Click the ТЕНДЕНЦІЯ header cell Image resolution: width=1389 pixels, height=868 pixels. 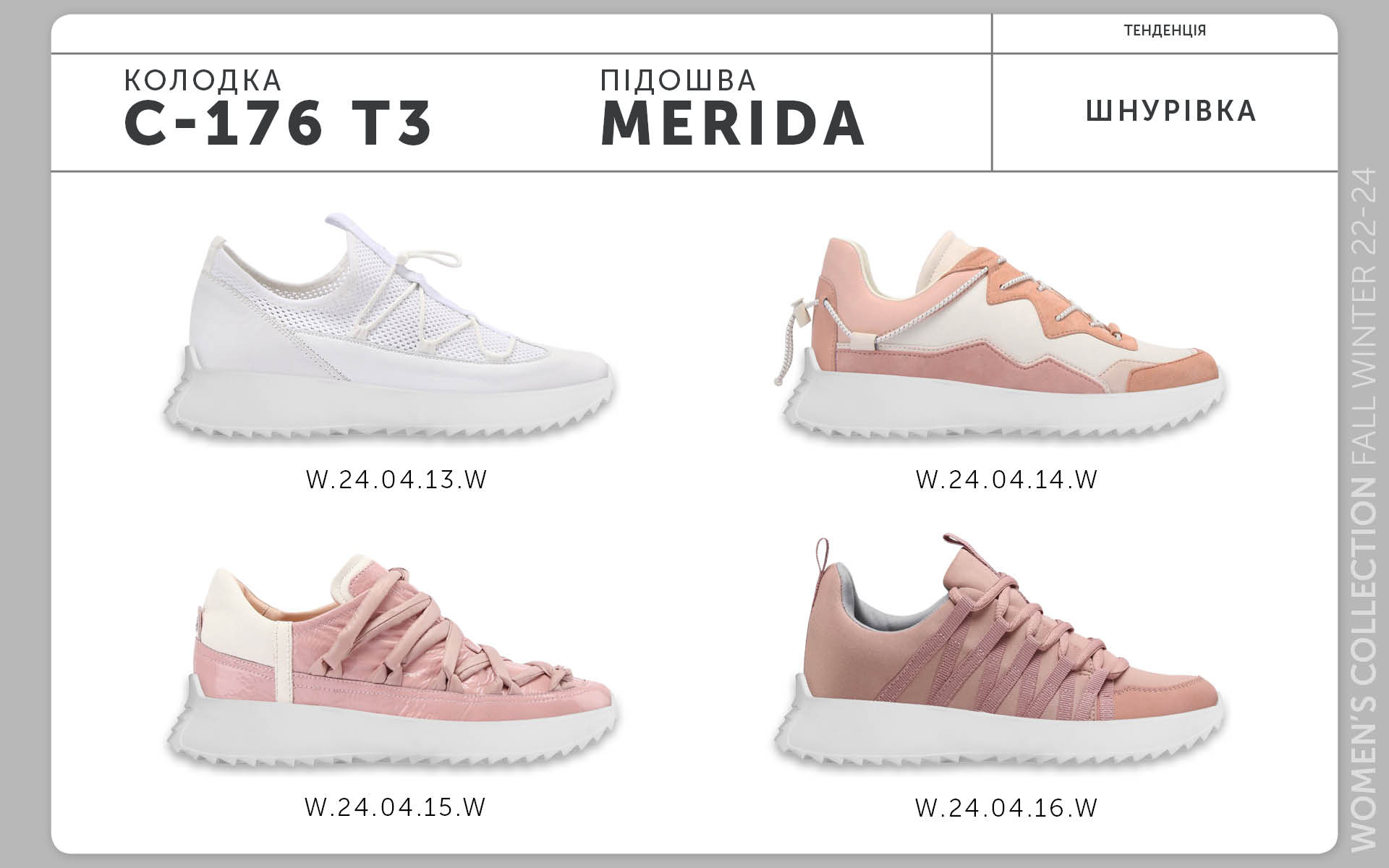coord(1165,30)
